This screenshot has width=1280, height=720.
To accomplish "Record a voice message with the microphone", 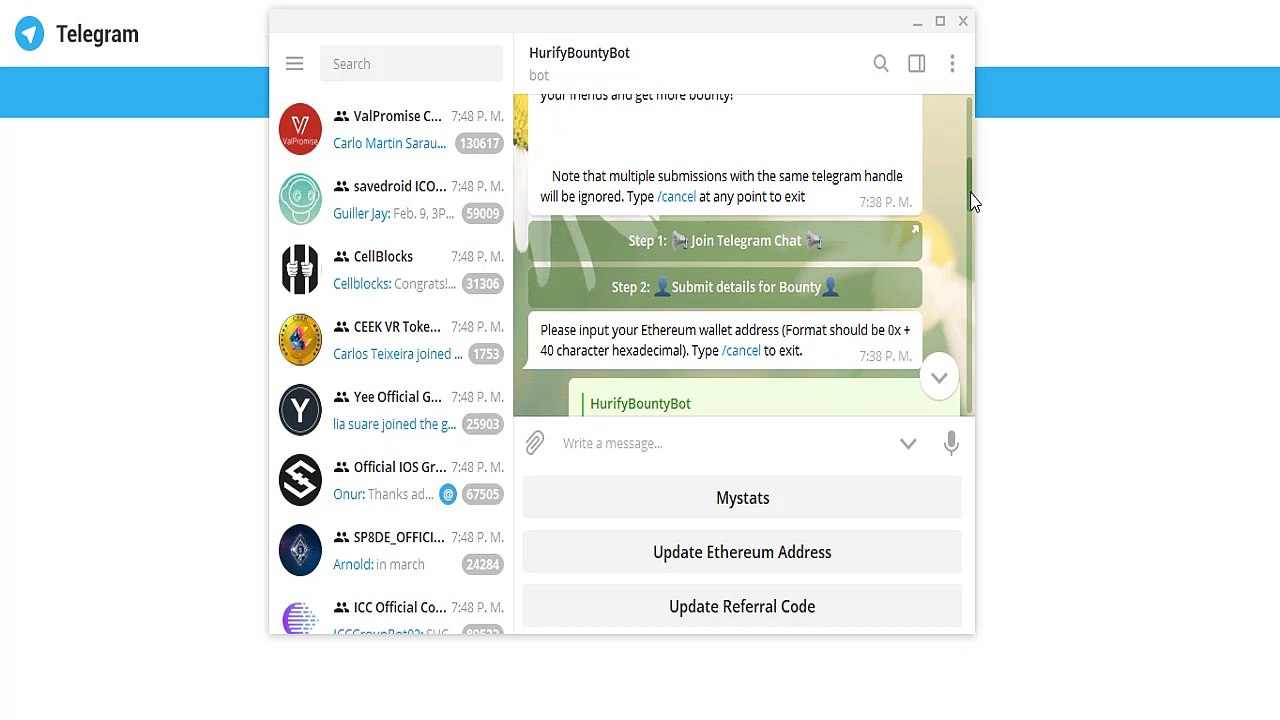I will 951,443.
